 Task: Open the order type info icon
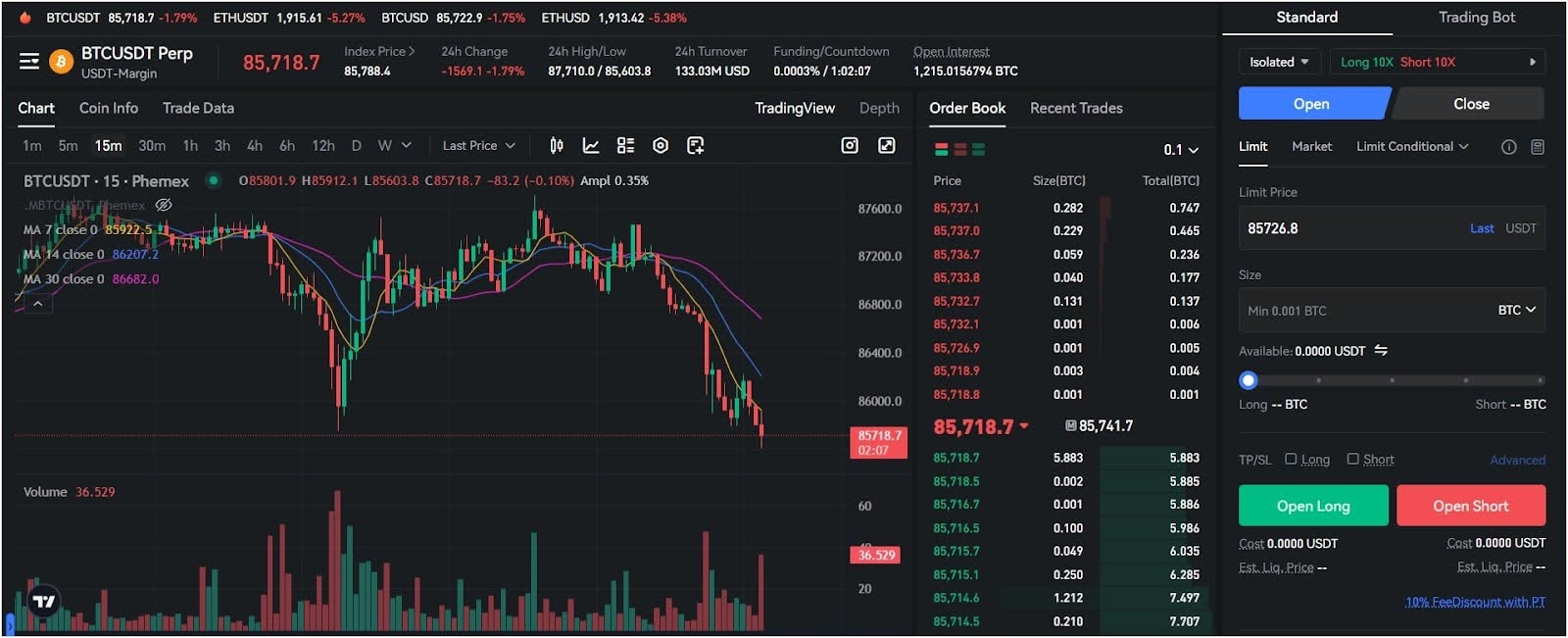pos(1509,147)
